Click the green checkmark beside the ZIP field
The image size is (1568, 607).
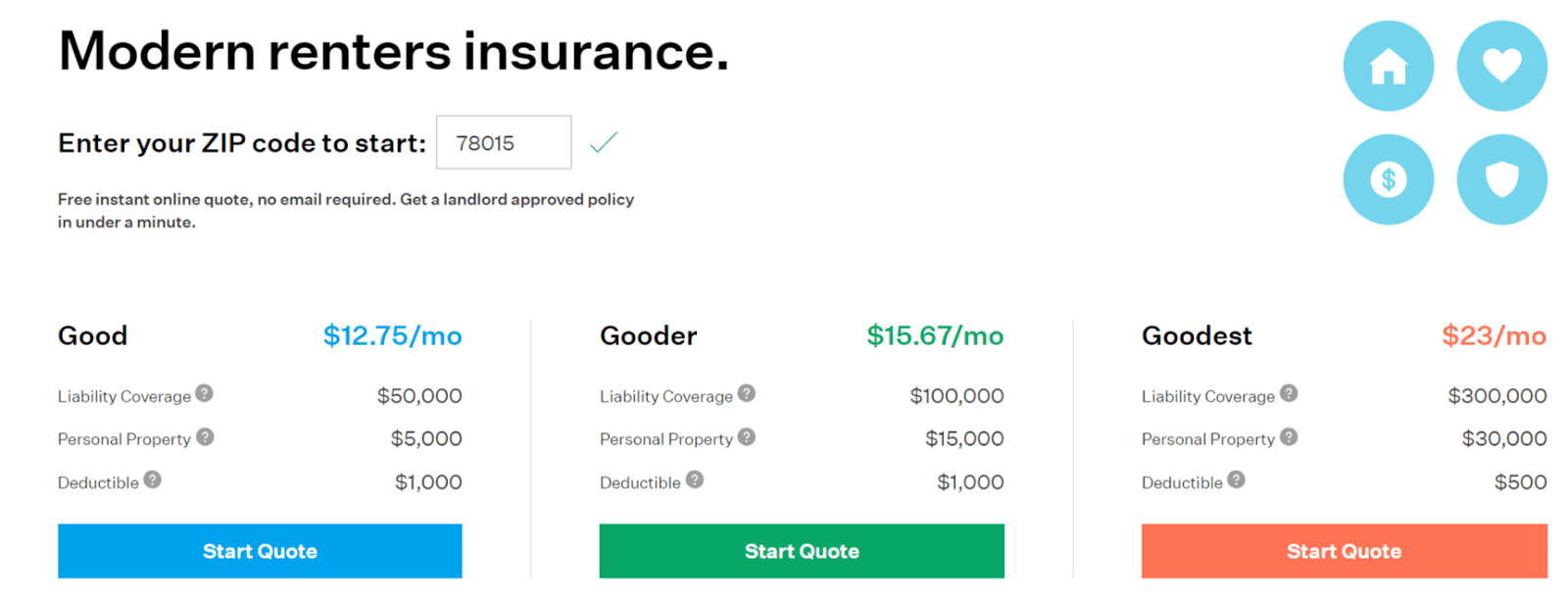pyautogui.click(x=604, y=142)
